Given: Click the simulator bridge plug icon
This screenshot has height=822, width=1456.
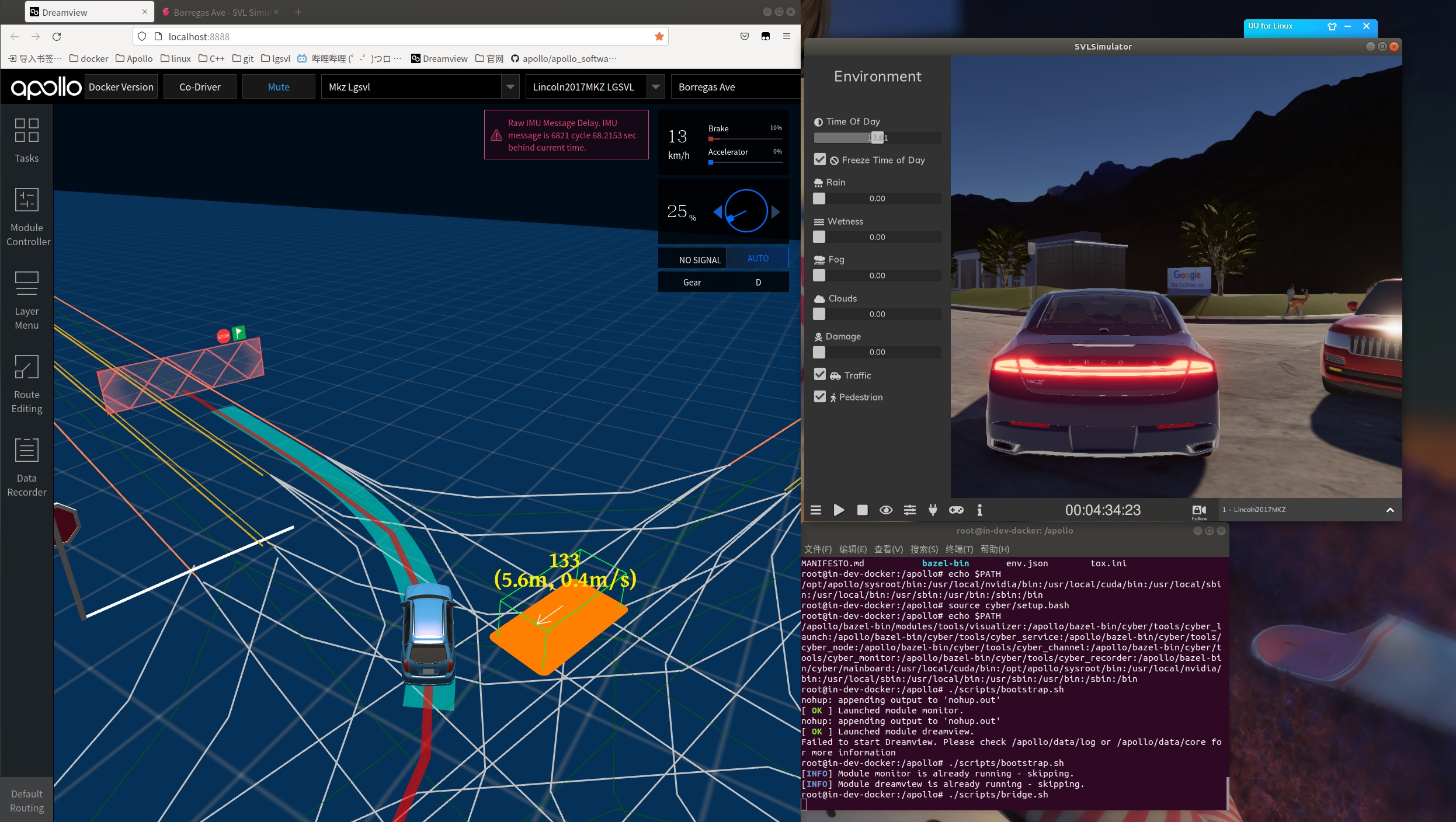Looking at the screenshot, I should tap(933, 510).
